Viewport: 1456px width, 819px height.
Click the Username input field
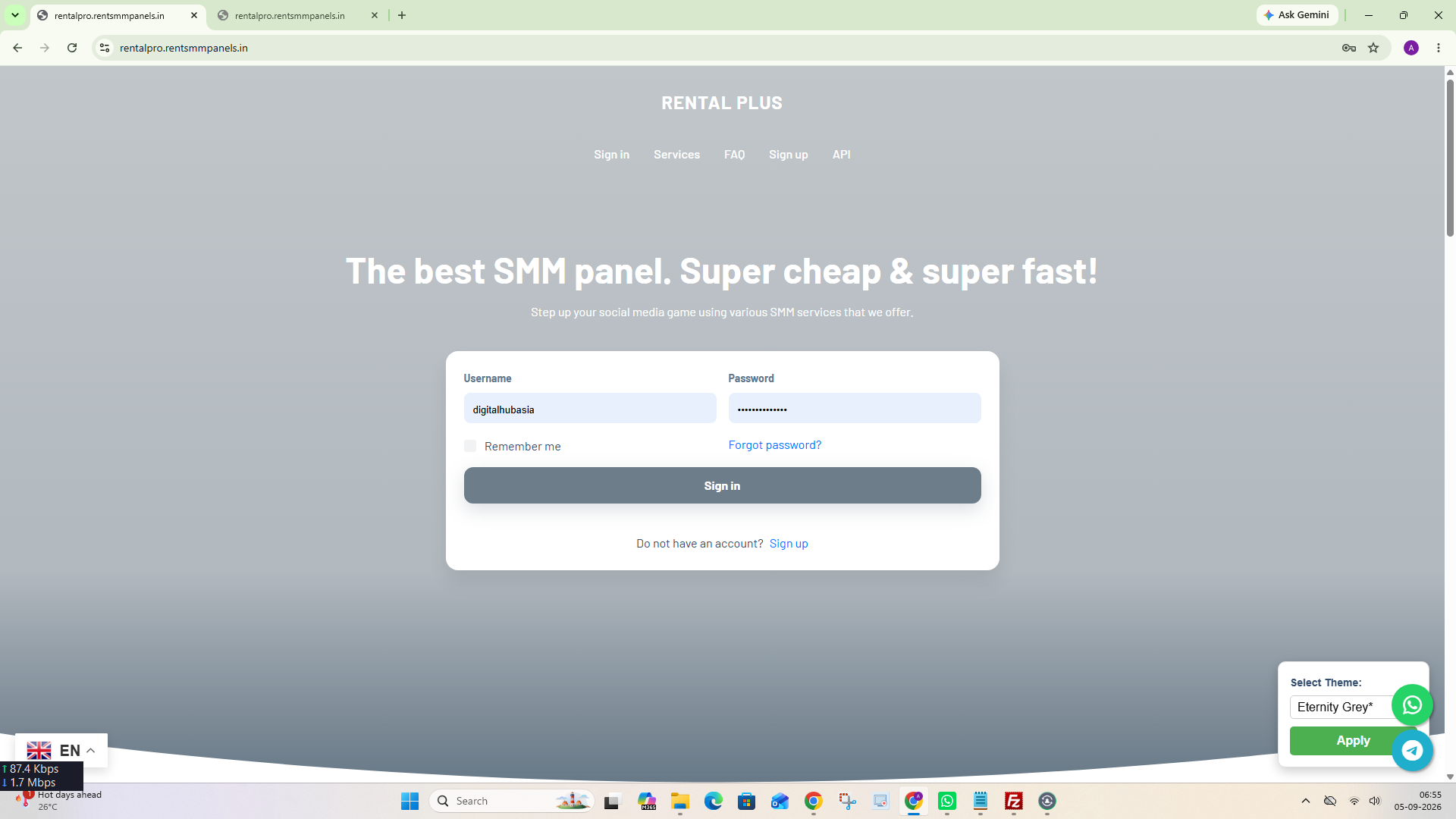[x=590, y=409]
